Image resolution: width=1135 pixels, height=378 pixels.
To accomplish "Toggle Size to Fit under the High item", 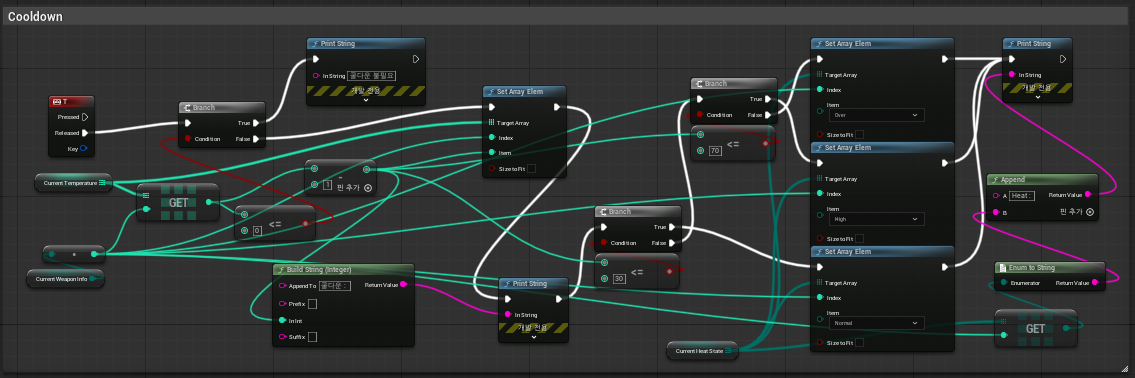I will 859,239.
